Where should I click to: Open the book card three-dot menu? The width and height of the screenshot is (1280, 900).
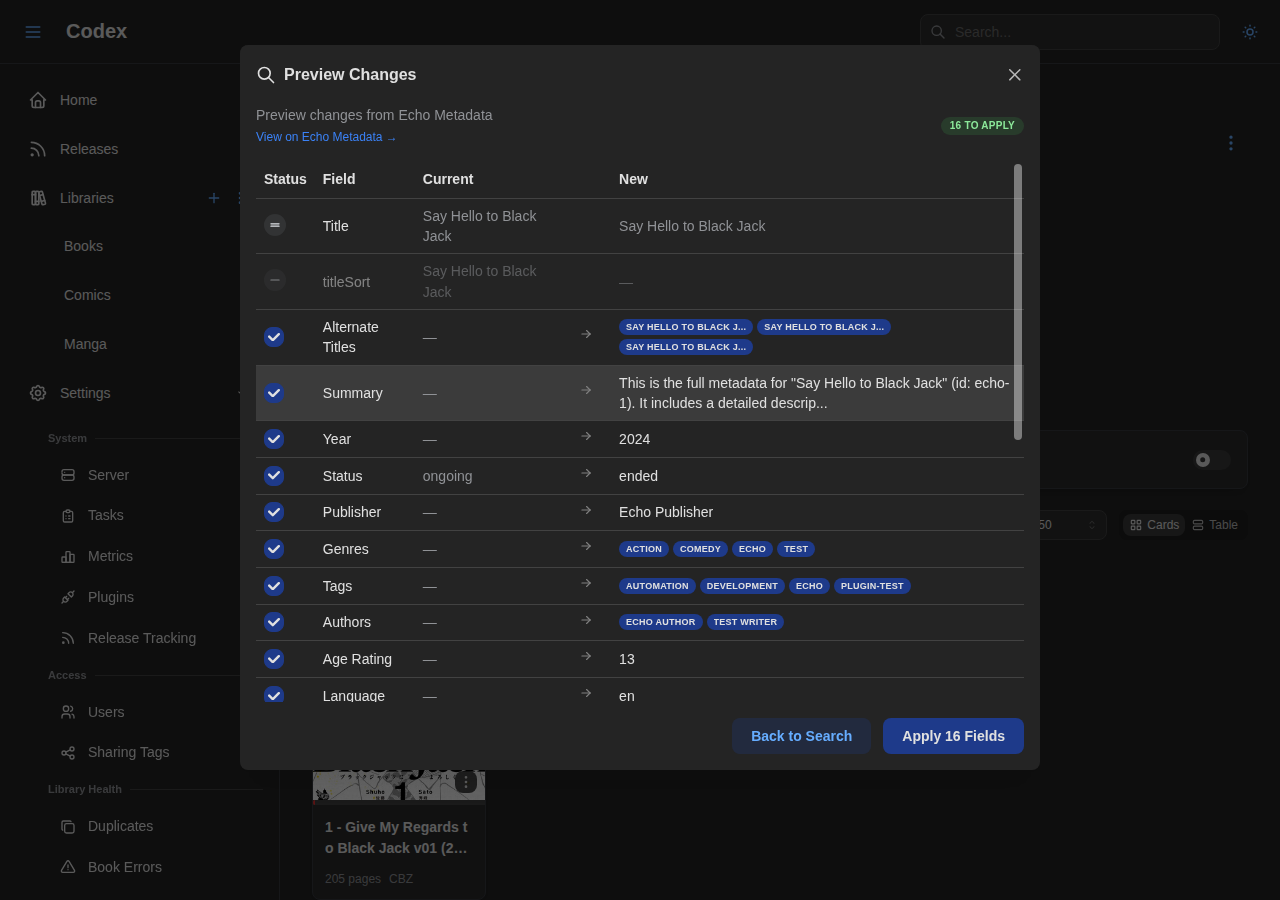point(465,782)
